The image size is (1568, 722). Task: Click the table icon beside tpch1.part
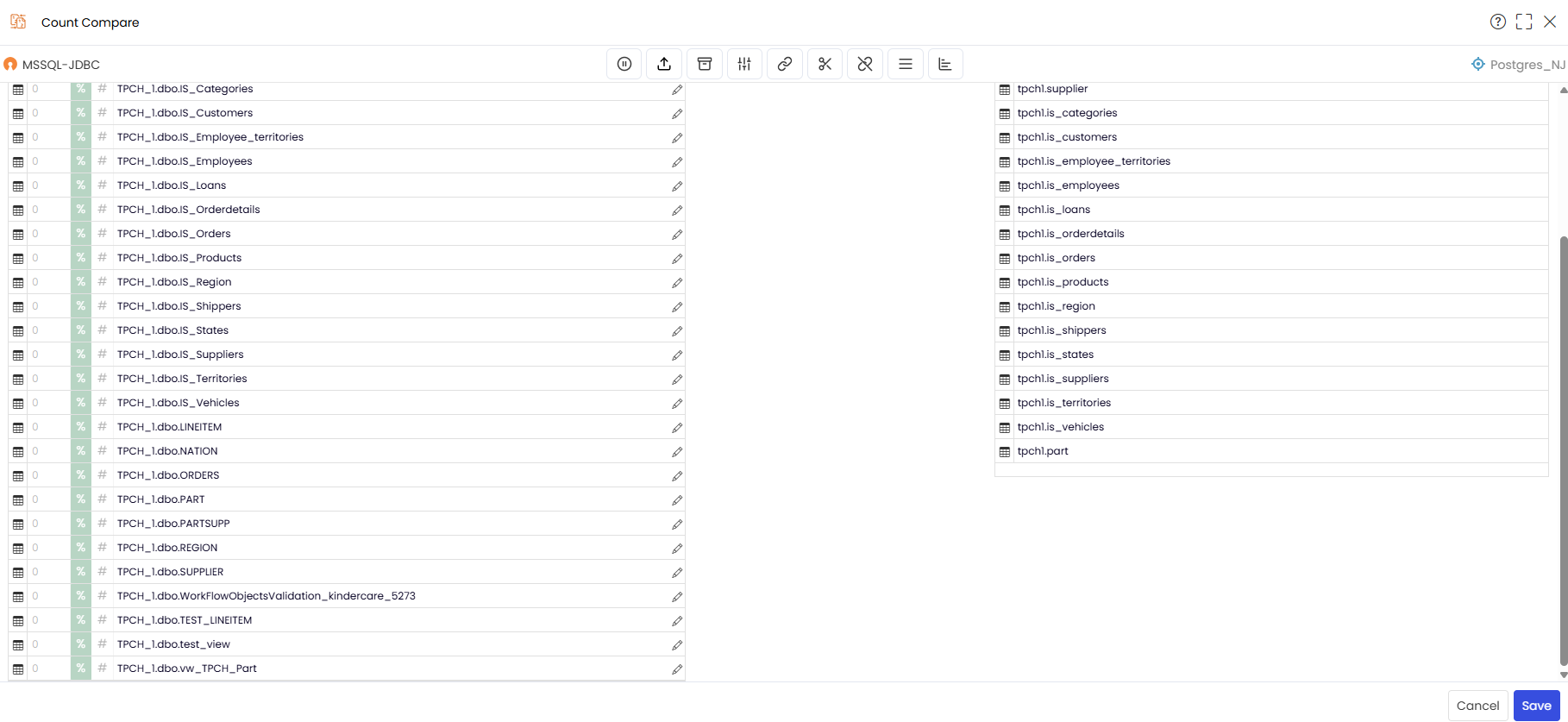(1005, 451)
